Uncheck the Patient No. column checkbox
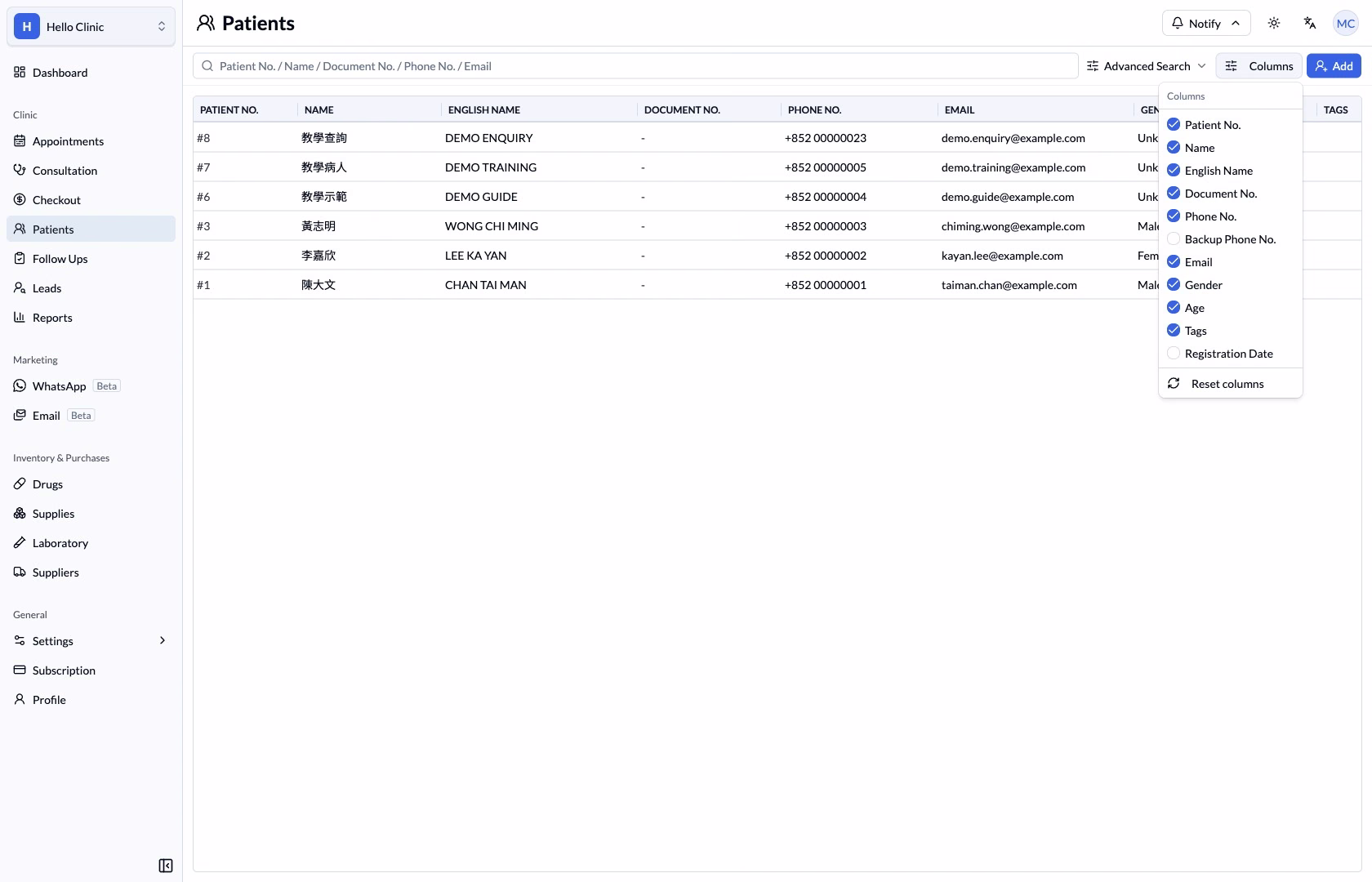1372x882 pixels. click(1174, 125)
